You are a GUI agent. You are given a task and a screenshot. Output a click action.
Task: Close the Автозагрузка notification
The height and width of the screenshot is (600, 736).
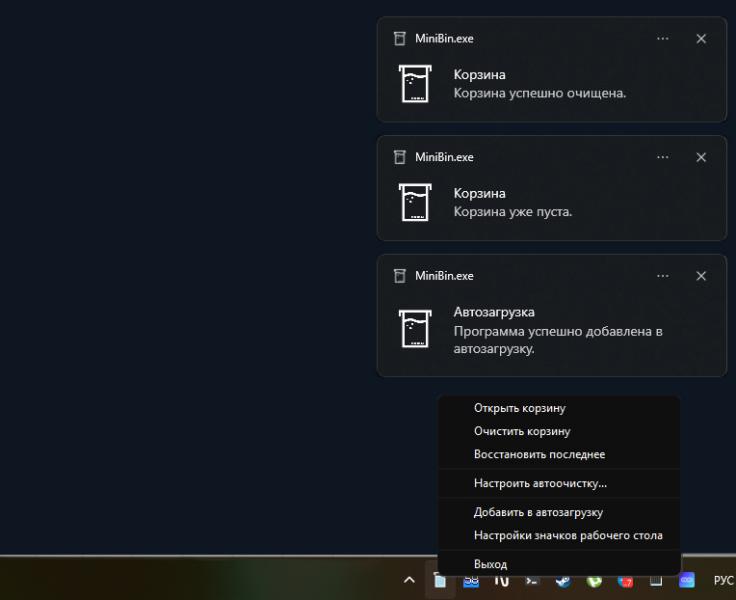701,276
